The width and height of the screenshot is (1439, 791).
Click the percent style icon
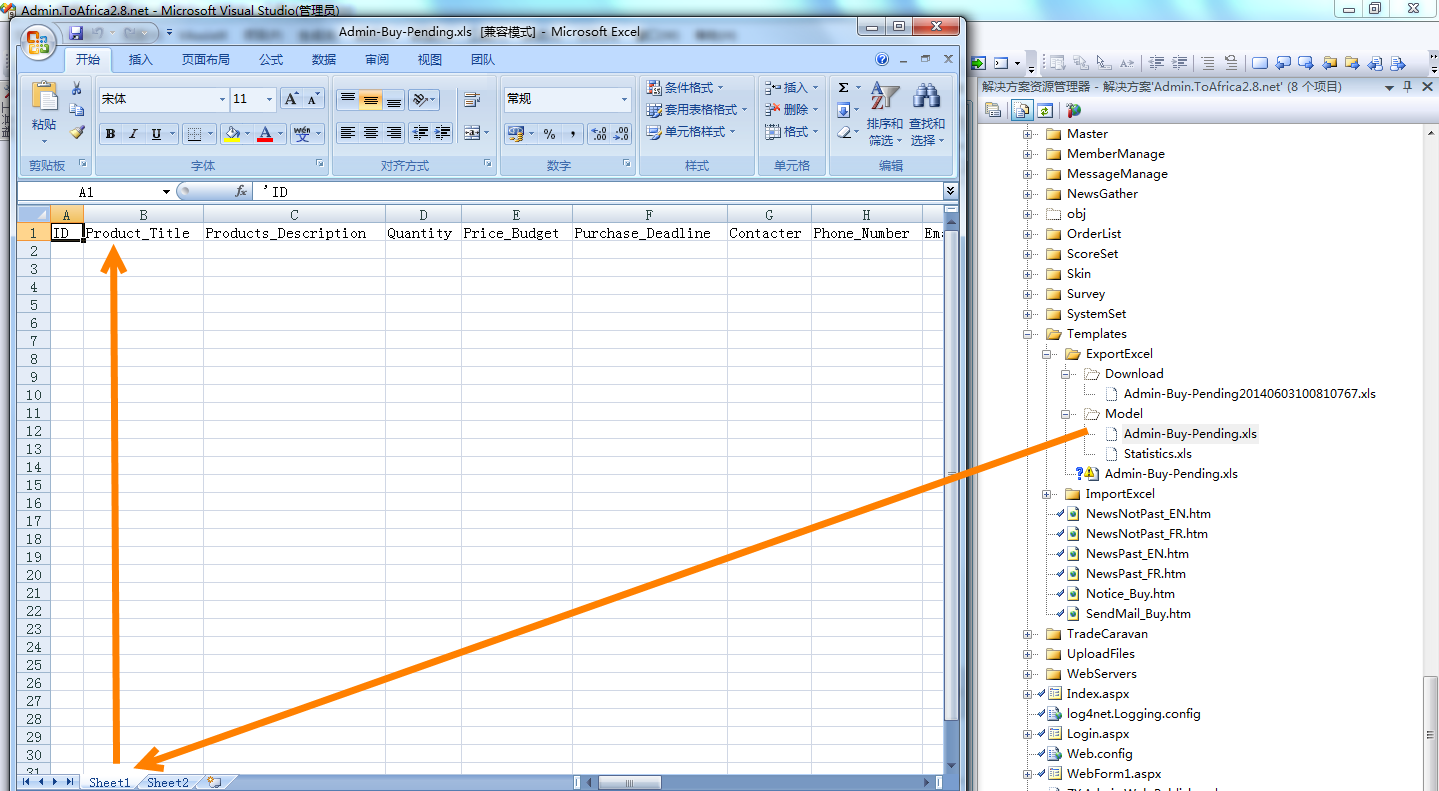(549, 134)
